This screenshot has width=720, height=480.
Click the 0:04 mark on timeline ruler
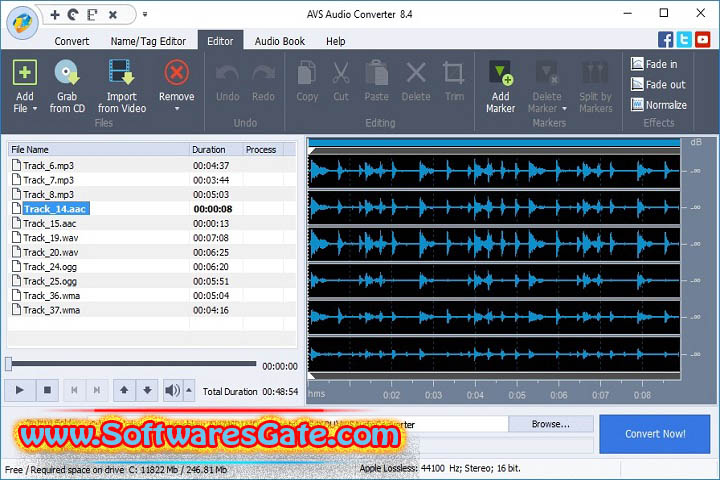475,395
